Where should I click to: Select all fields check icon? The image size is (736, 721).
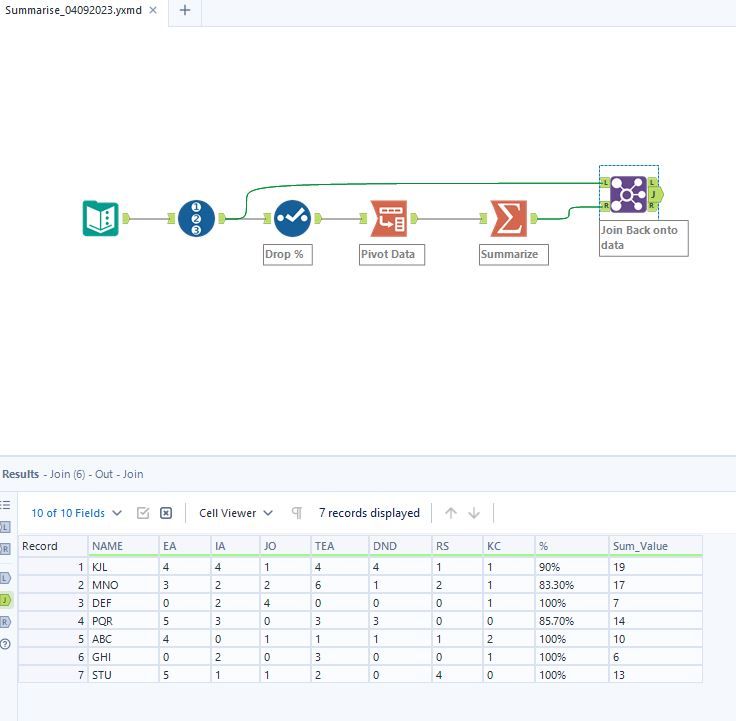tap(143, 513)
